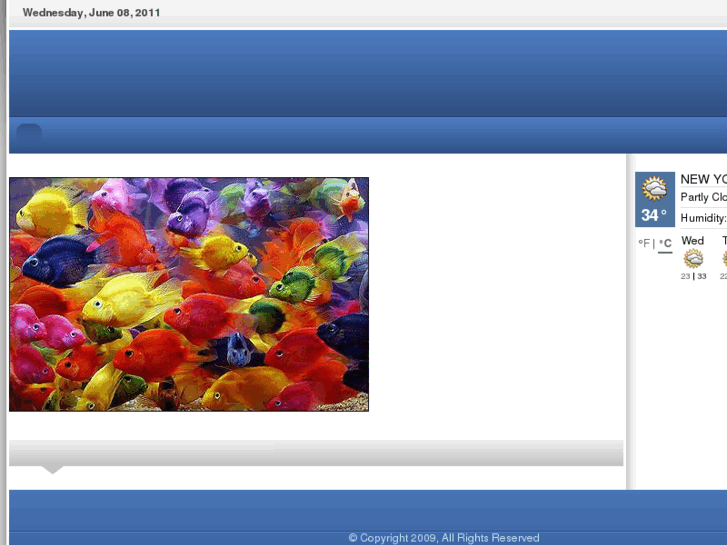Click the Copyright 2009 footer text
The image size is (727, 545).
point(444,538)
